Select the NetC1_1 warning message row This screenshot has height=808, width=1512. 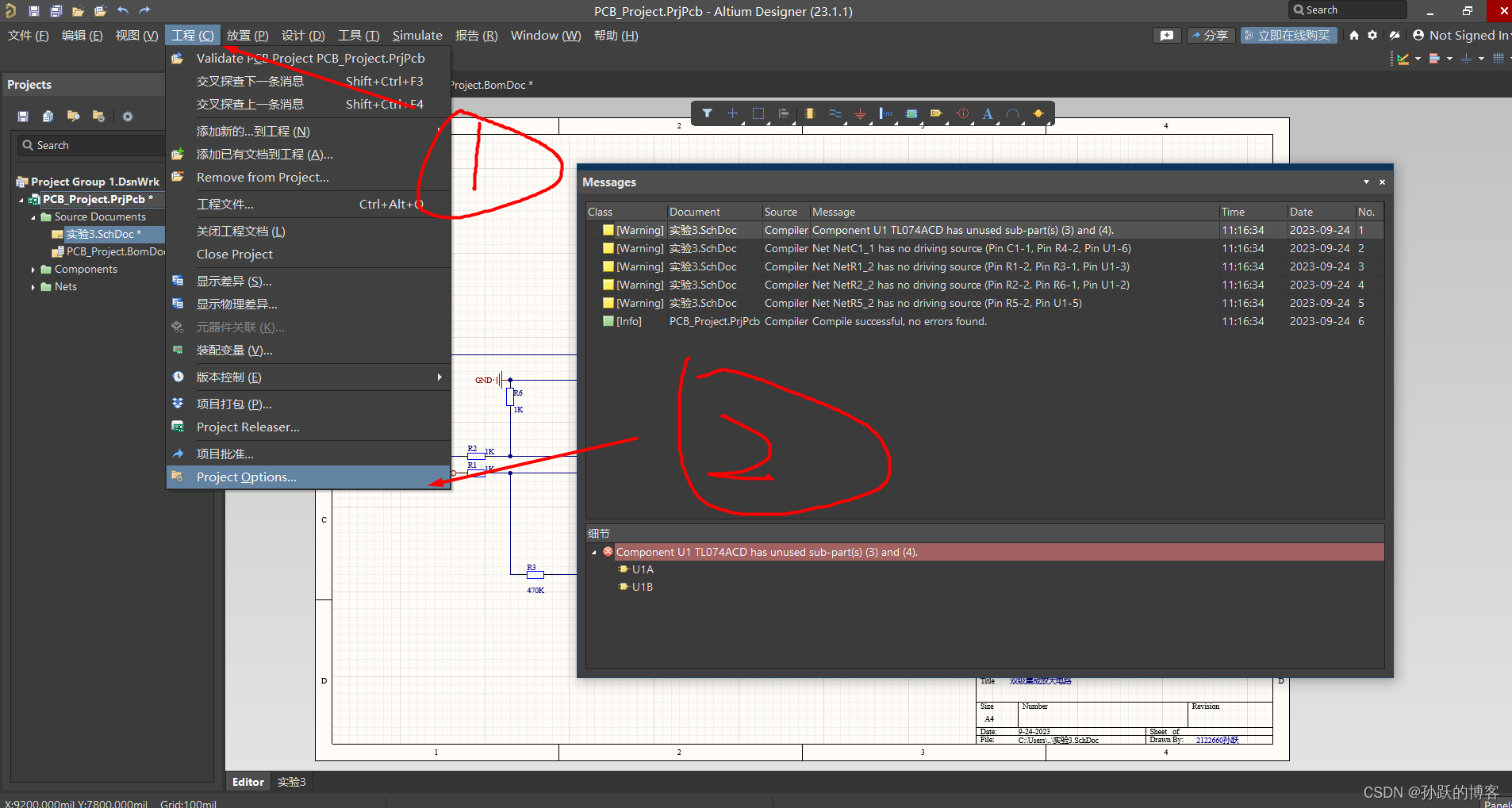pyautogui.click(x=984, y=249)
